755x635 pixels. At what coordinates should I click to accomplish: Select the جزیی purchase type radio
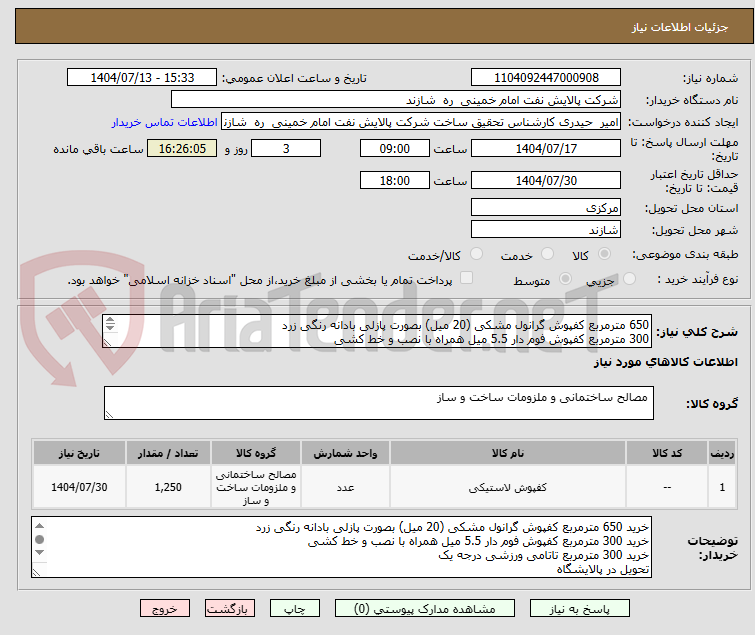point(629,279)
